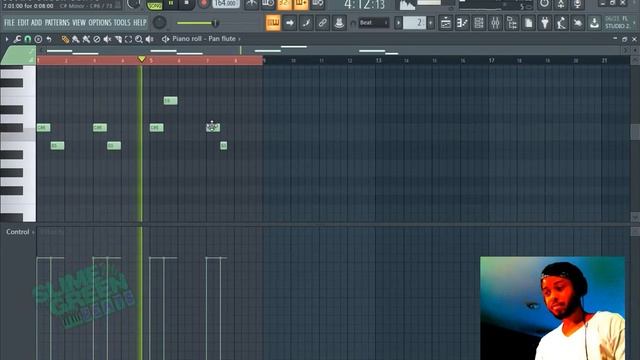The image size is (640, 360).
Task: Open the Playlist view icon
Action: pyautogui.click(x=446, y=23)
